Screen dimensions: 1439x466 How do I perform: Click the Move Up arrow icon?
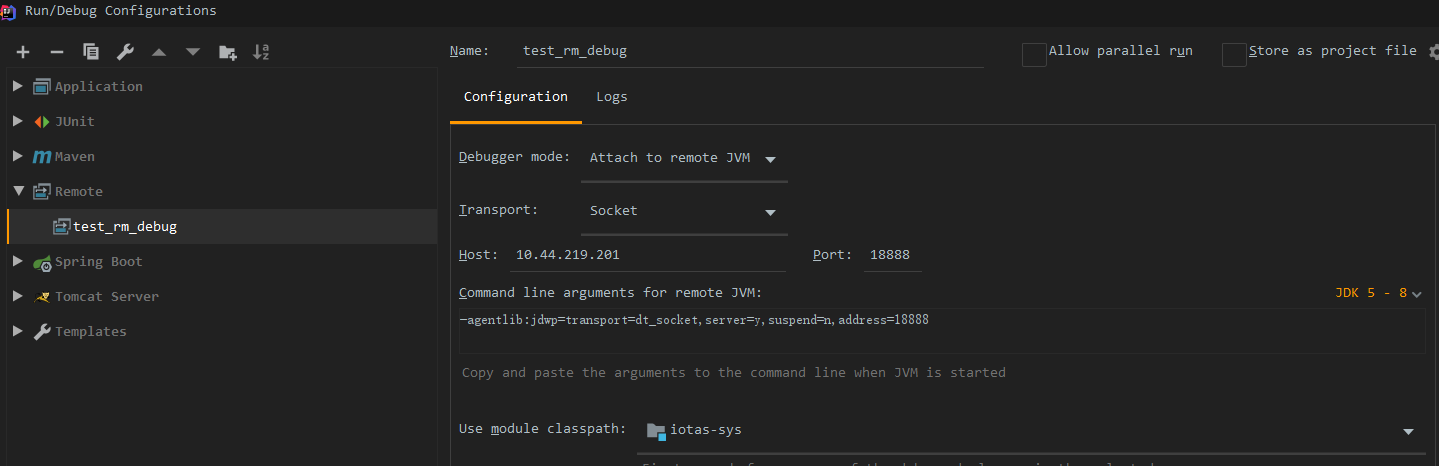click(159, 52)
